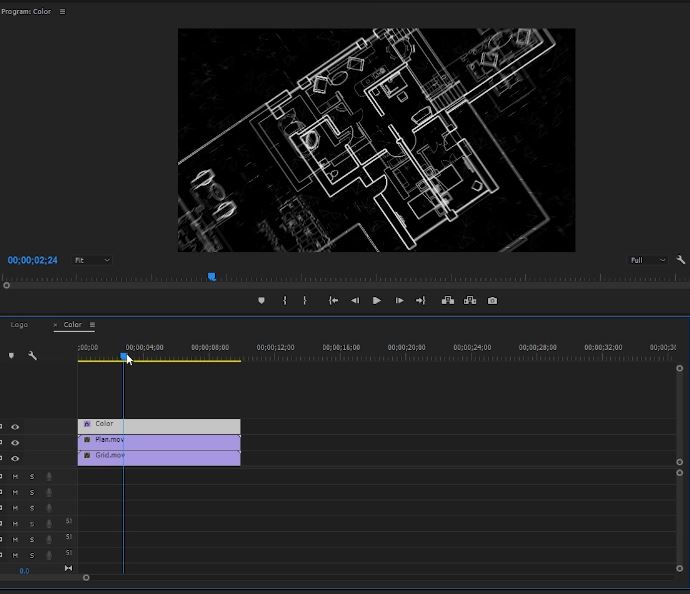Click the Lift button in transport controls
690x594 pixels.
447,300
